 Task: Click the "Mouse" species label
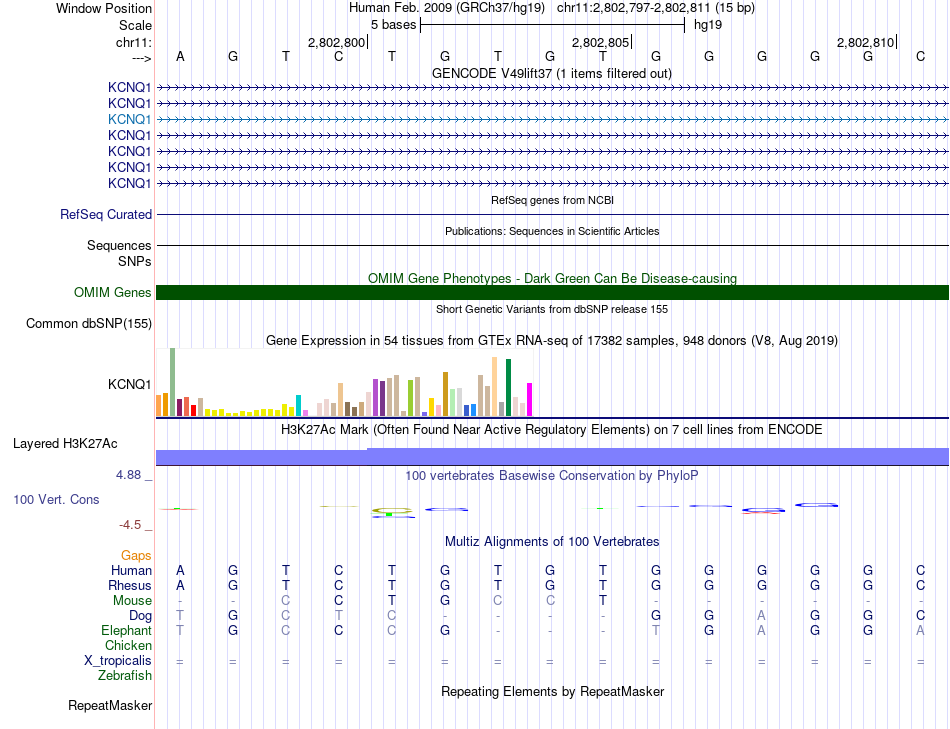tap(132, 601)
